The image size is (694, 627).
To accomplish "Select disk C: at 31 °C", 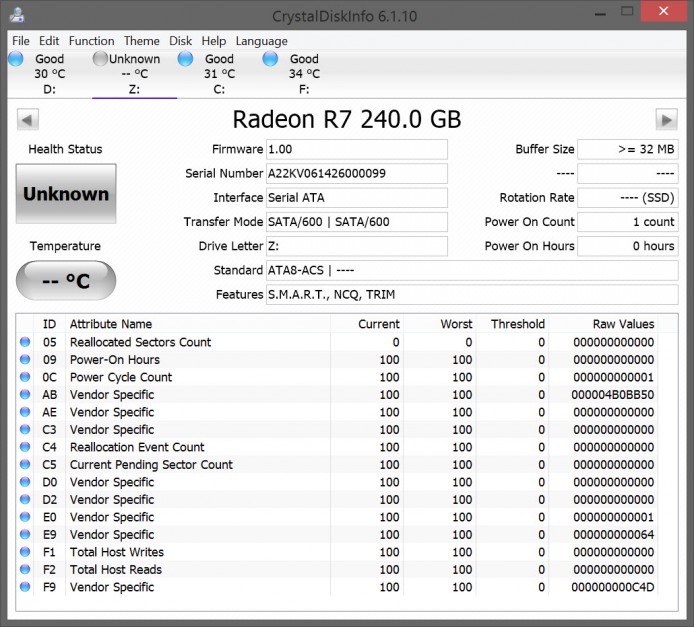I will (219, 74).
